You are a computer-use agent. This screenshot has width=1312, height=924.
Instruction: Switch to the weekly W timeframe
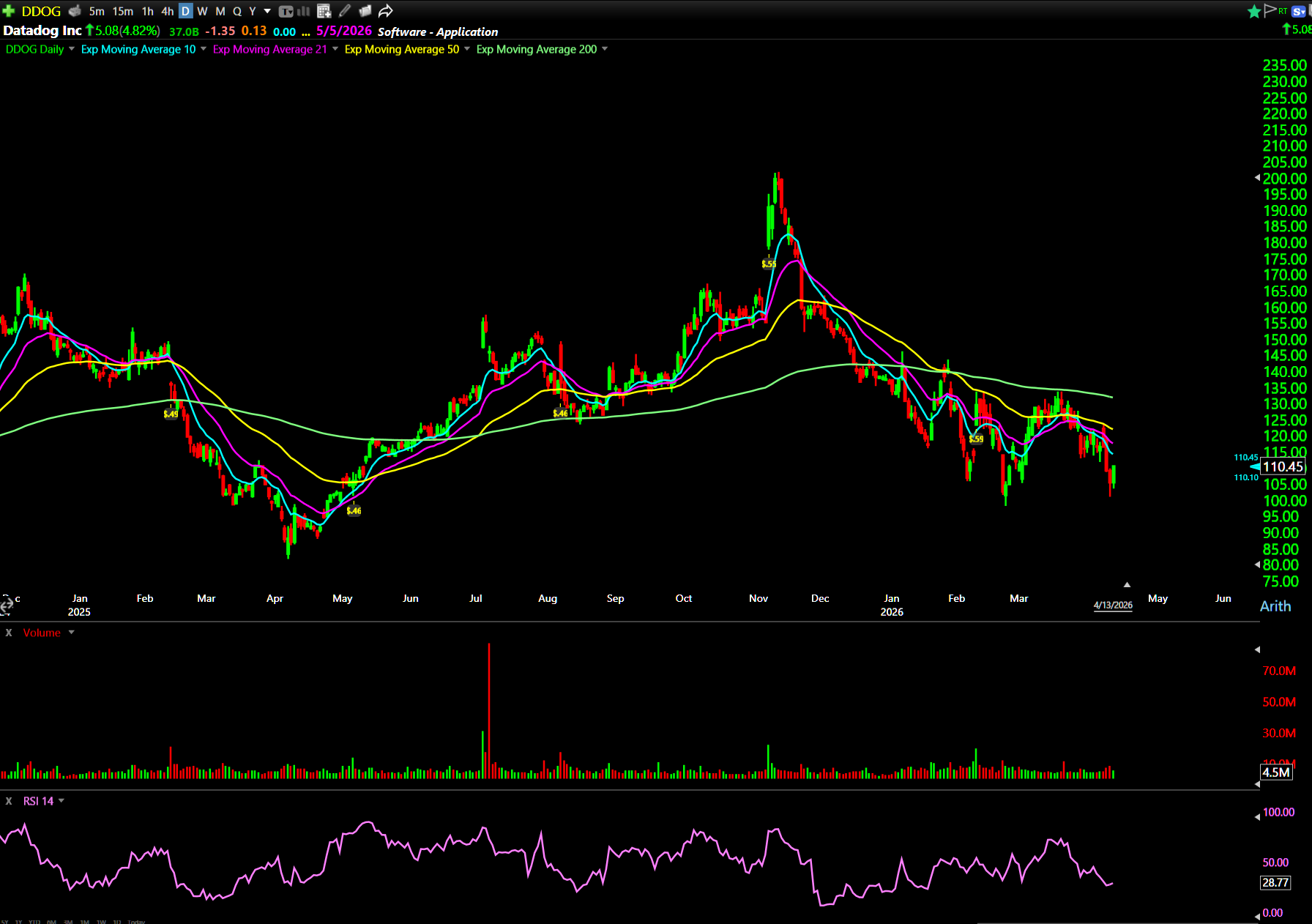pyautogui.click(x=203, y=11)
